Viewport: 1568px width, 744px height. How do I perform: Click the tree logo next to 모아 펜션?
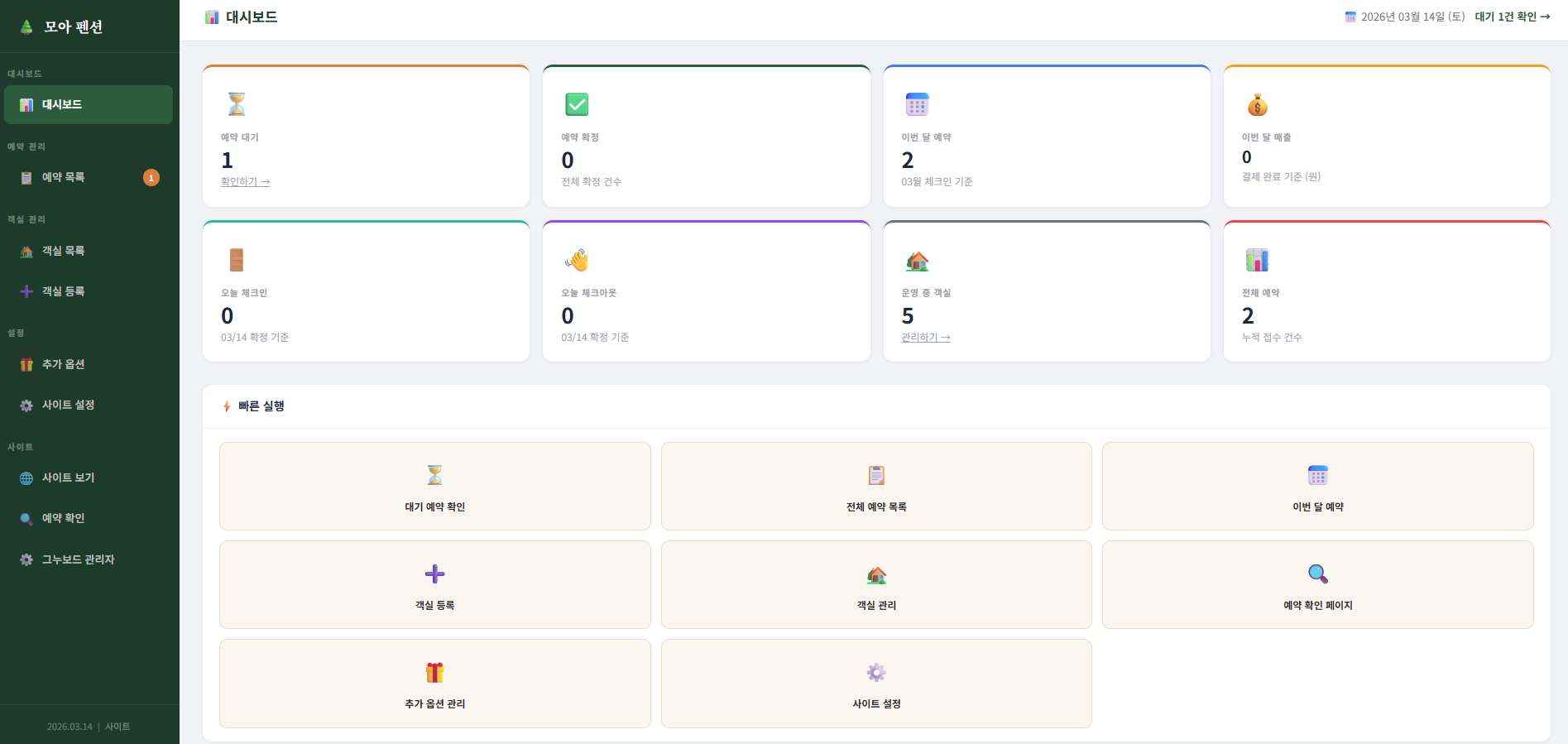(x=26, y=26)
